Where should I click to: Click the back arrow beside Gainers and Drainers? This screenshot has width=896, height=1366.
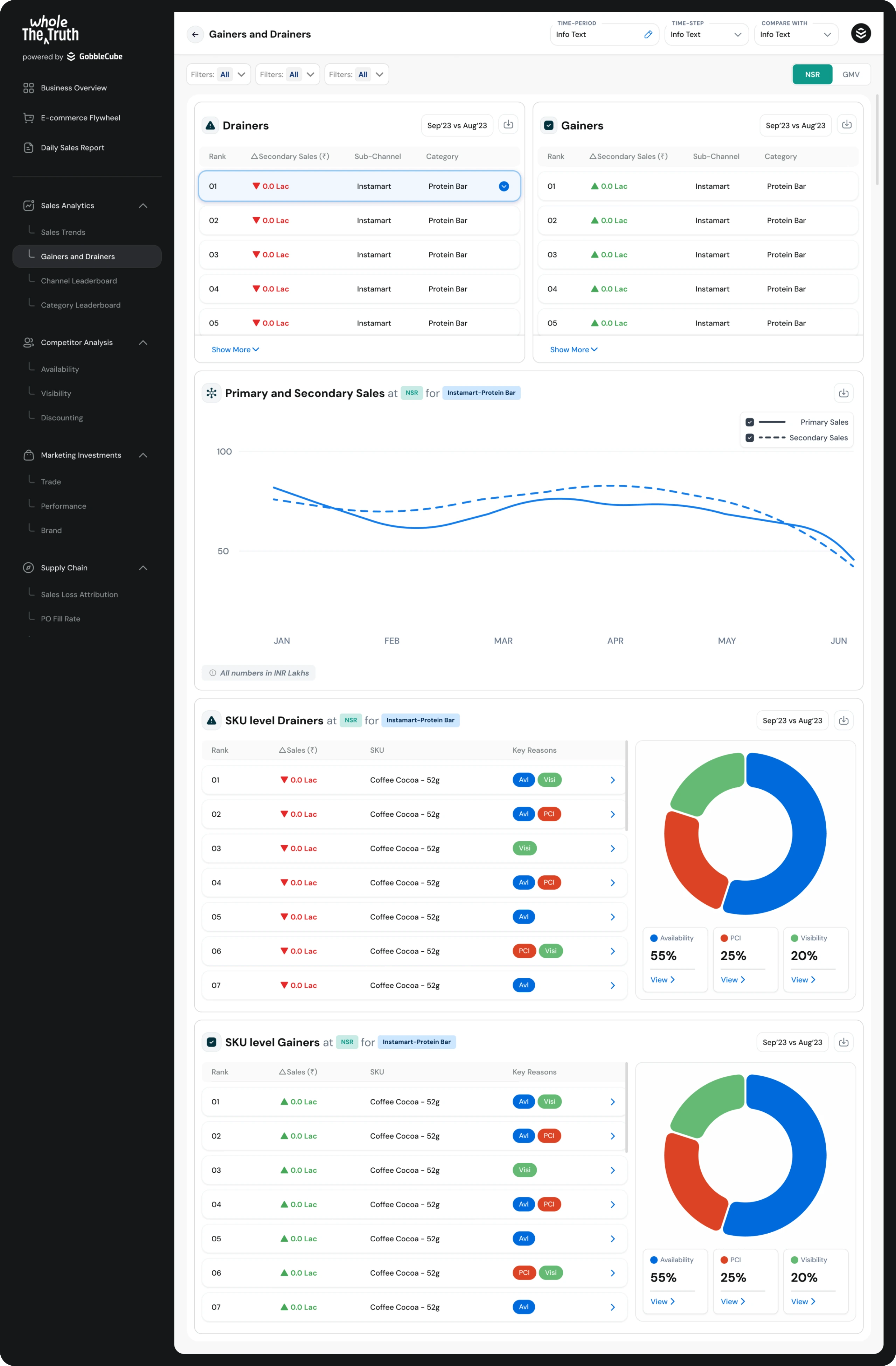[195, 34]
